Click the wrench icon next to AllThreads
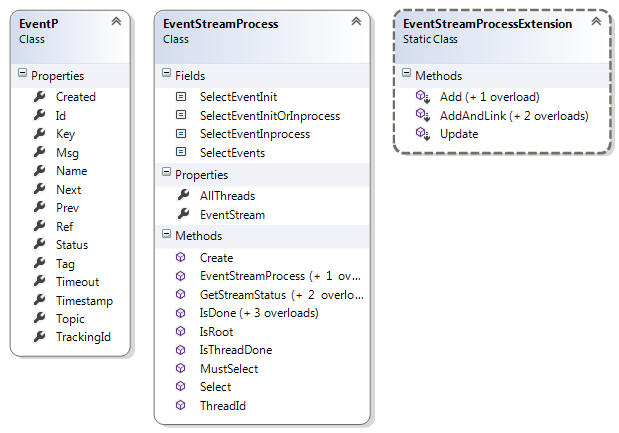The width and height of the screenshot is (619, 433). [x=184, y=195]
